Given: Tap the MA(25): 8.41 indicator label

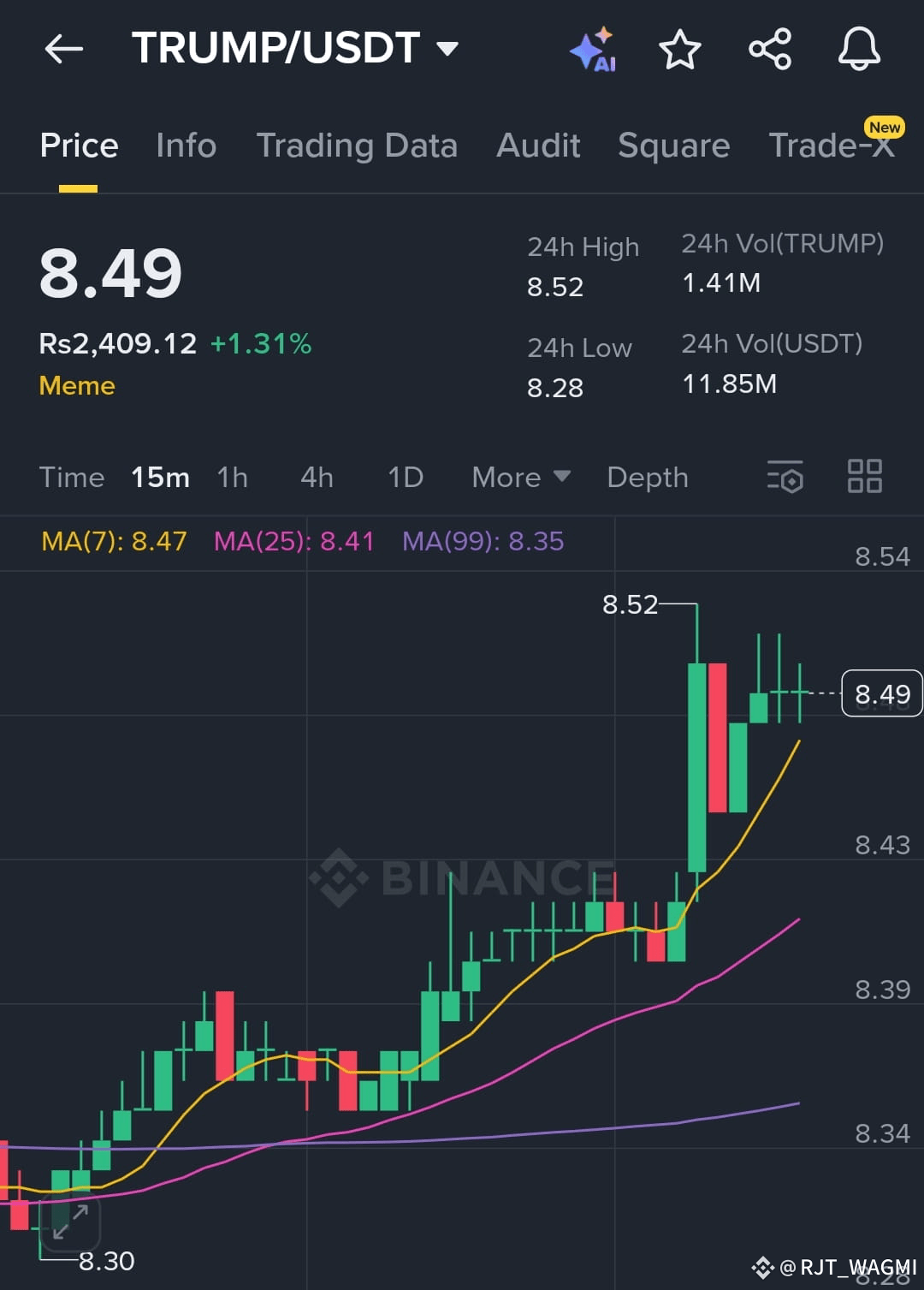Looking at the screenshot, I should 293,541.
